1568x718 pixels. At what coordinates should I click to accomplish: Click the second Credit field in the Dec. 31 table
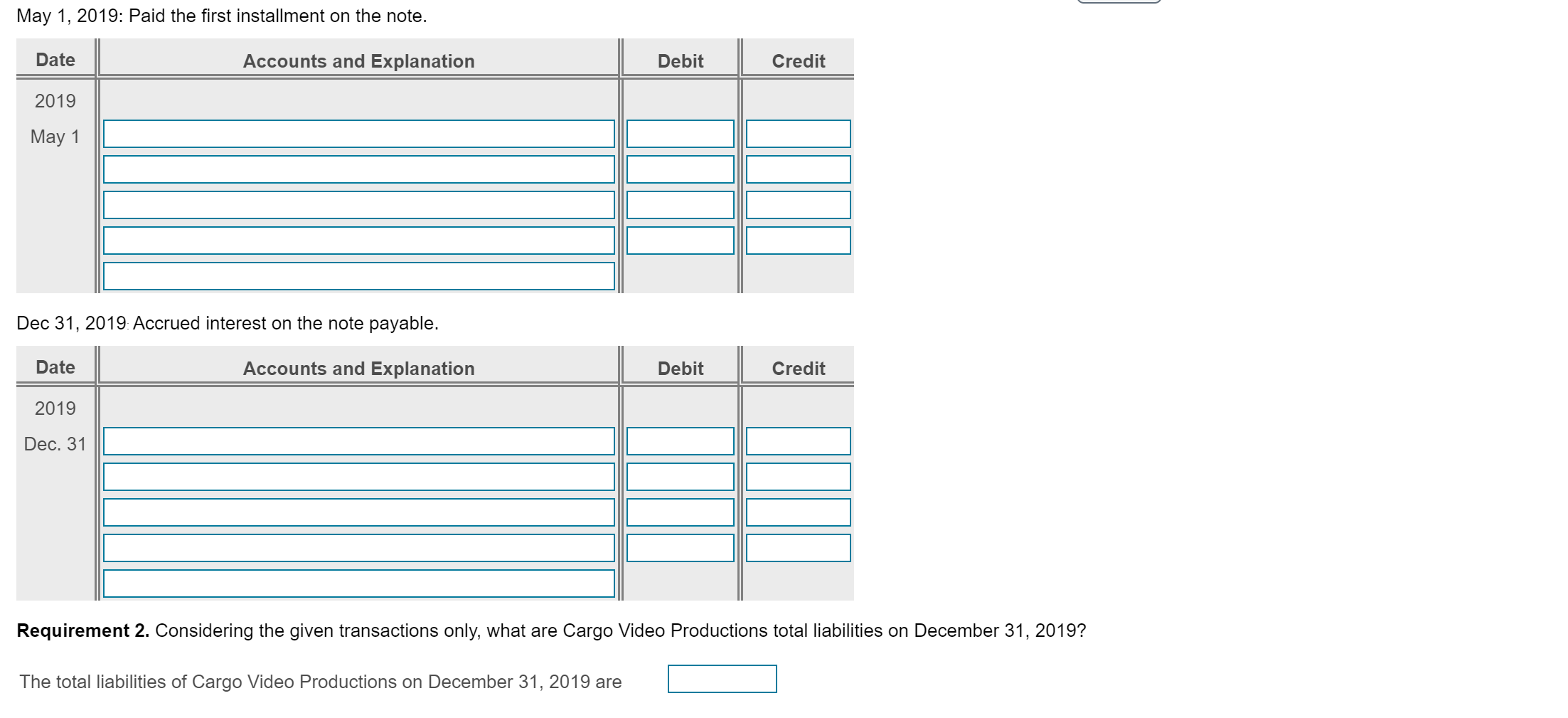(x=798, y=477)
